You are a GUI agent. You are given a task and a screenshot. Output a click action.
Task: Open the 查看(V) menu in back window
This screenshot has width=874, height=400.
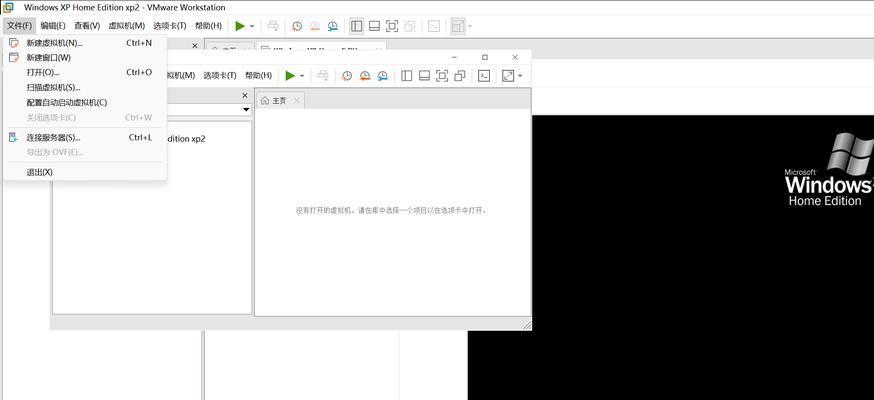[x=87, y=26]
